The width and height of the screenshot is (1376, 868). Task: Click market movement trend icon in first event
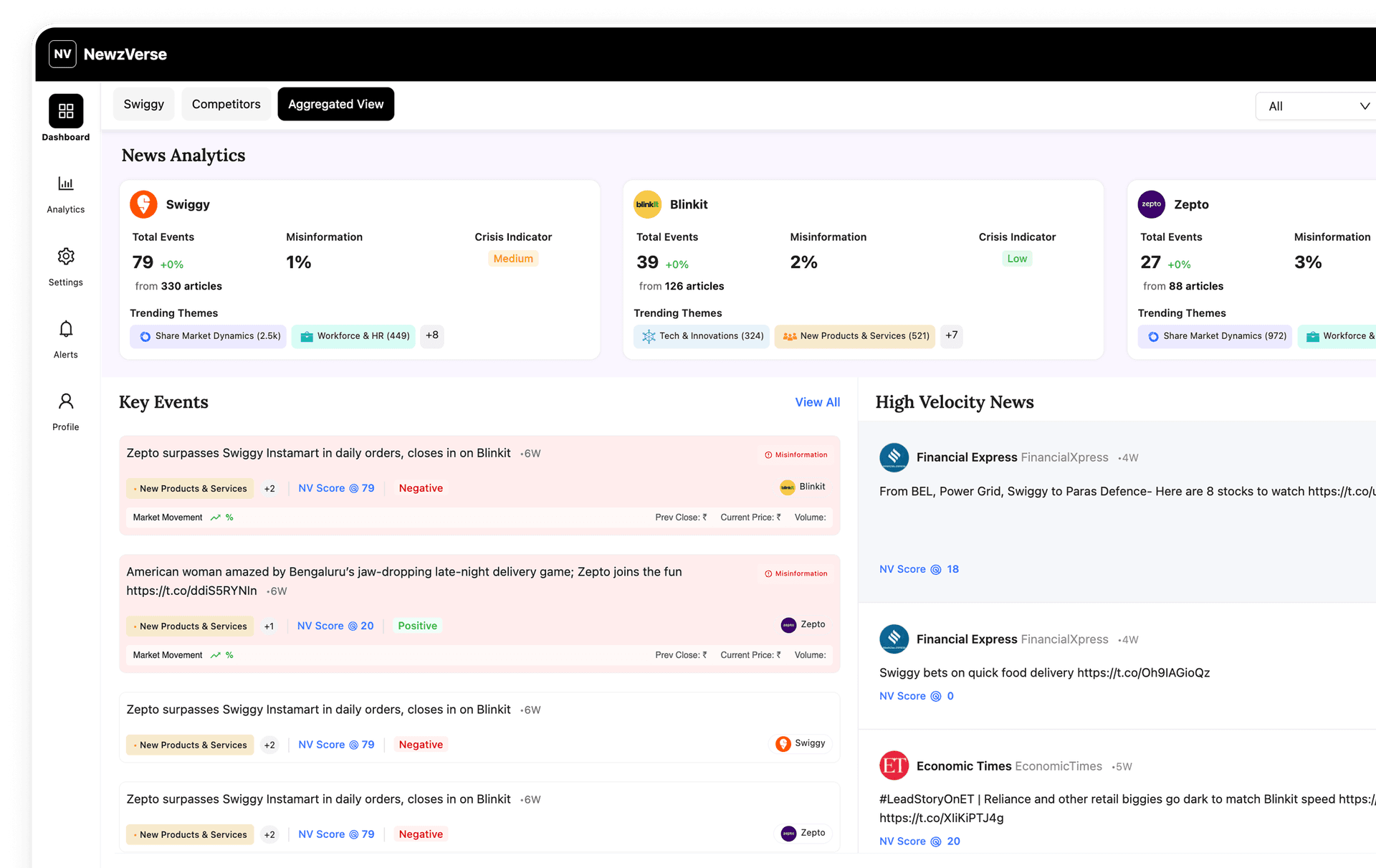pyautogui.click(x=215, y=518)
